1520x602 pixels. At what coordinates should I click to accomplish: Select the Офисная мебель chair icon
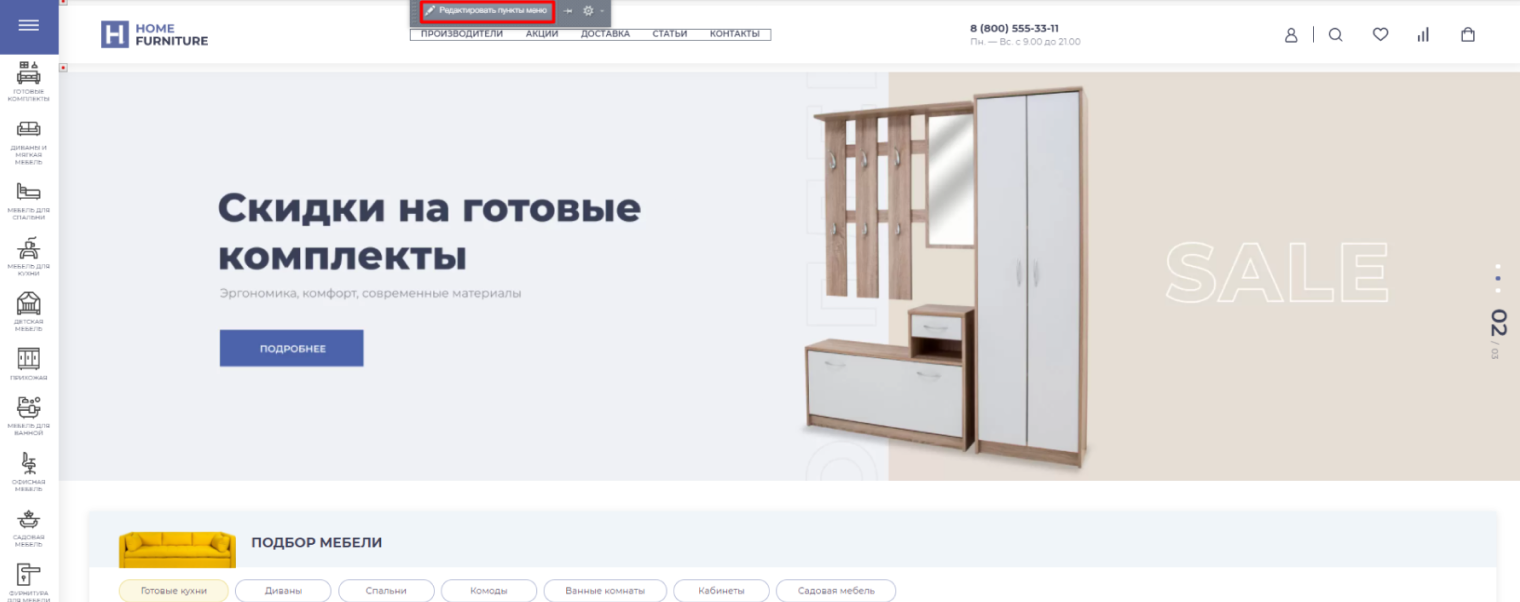coord(29,463)
